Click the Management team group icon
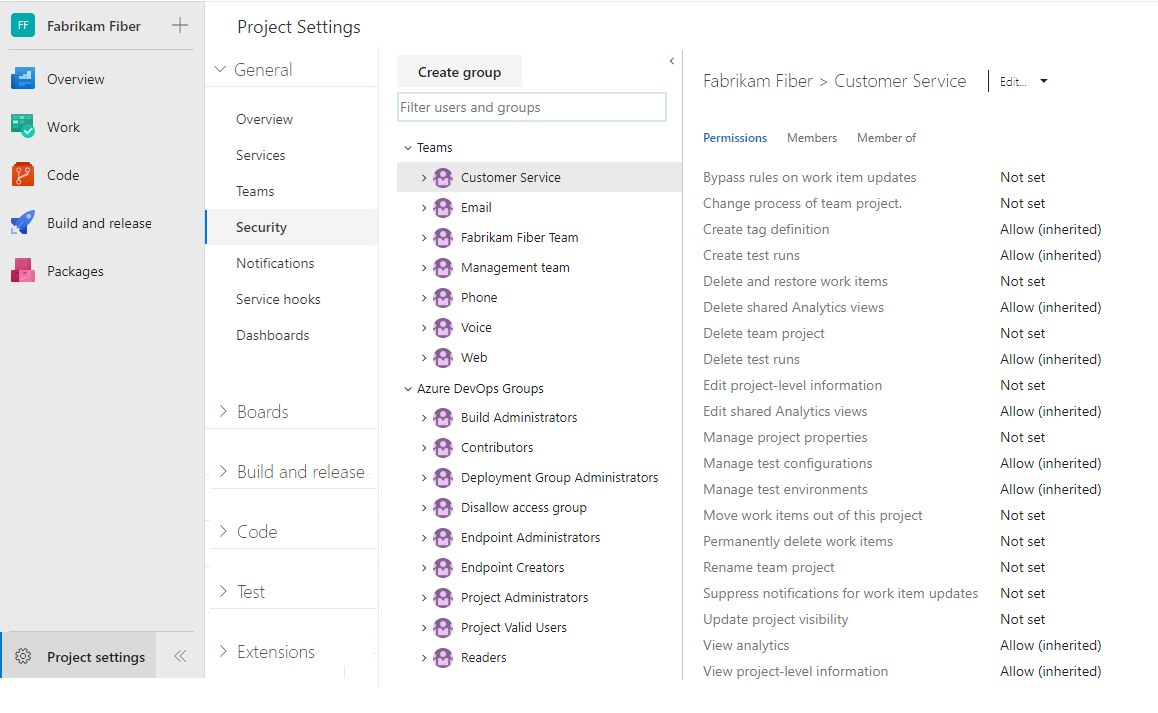Screen dimensions: 1158x713 point(443,267)
